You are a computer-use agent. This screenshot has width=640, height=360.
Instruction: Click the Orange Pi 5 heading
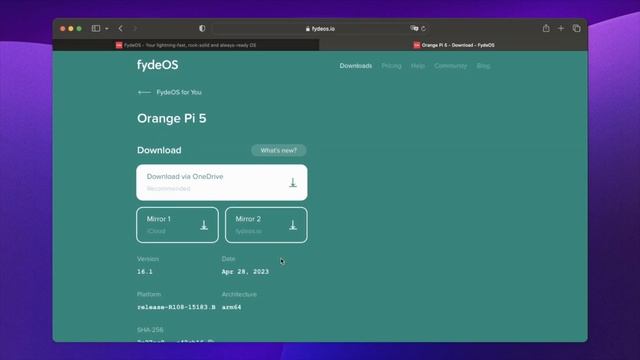pyautogui.click(x=172, y=118)
